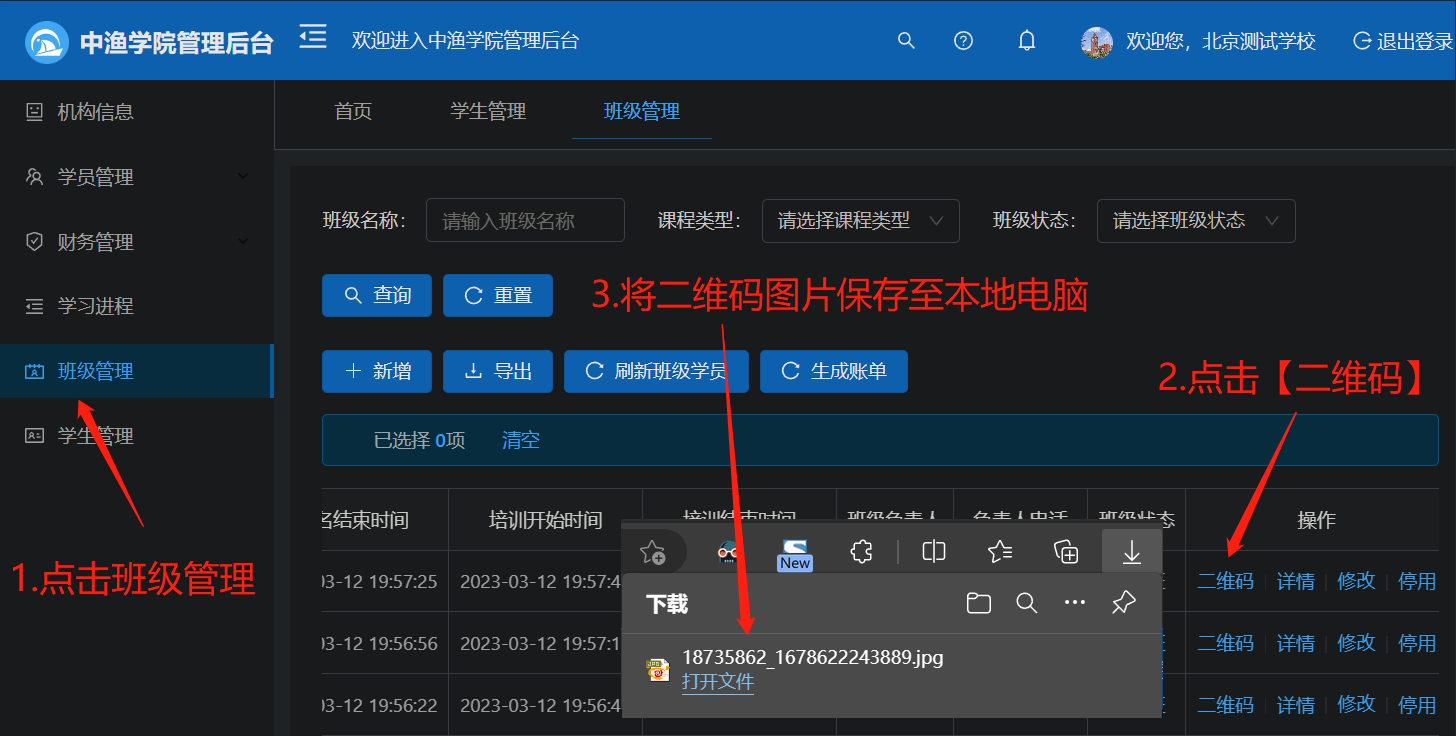
Task: Click the 导出 button
Action: (498, 371)
